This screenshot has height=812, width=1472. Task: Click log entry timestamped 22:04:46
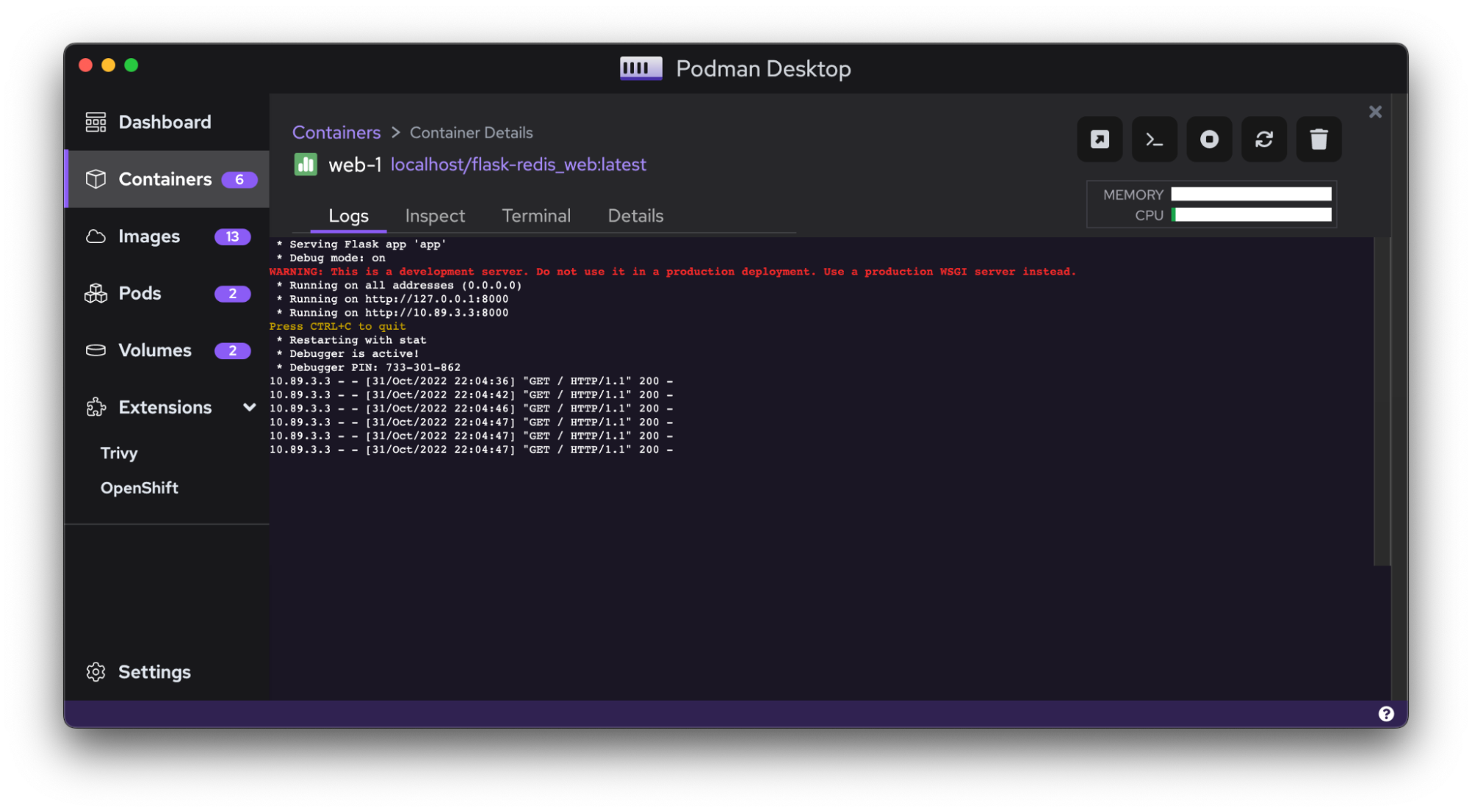(x=471, y=409)
